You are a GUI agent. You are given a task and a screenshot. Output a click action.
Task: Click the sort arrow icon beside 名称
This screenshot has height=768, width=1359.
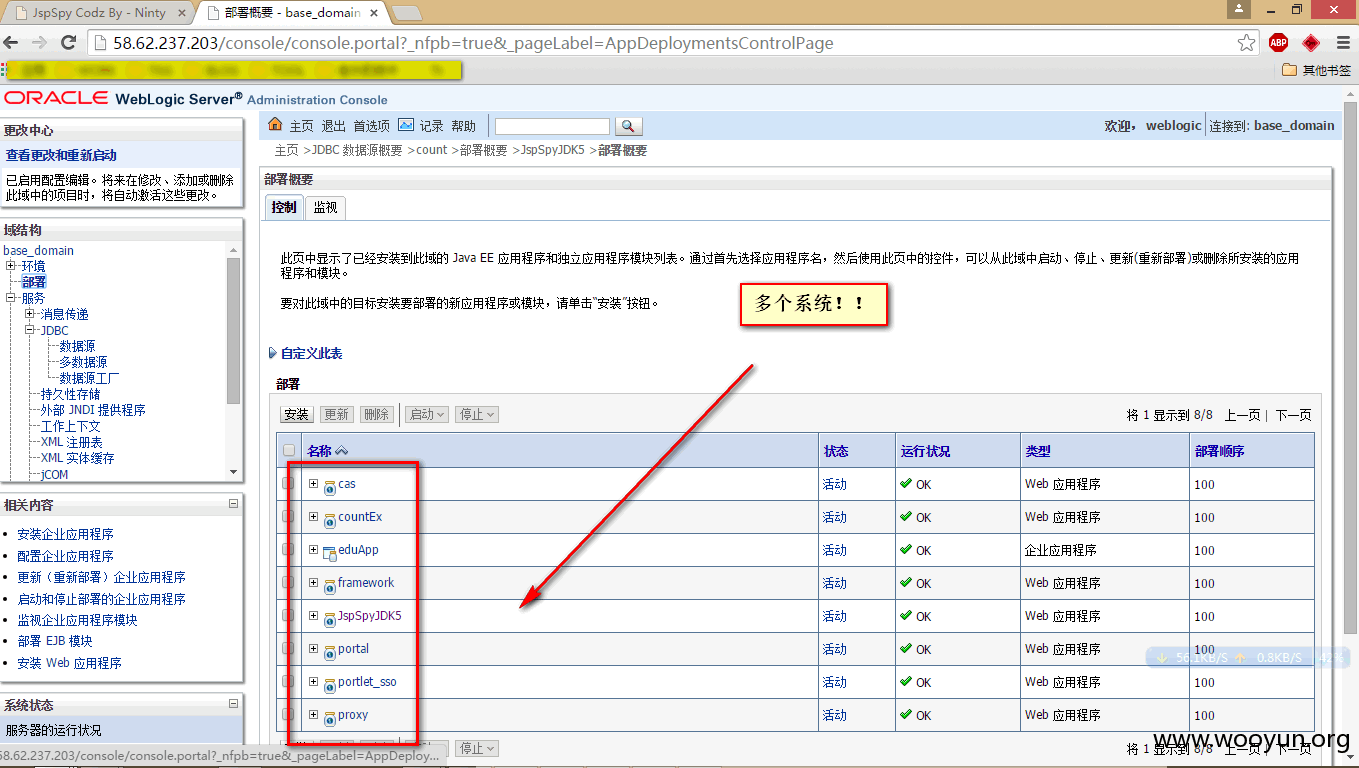[x=341, y=451]
